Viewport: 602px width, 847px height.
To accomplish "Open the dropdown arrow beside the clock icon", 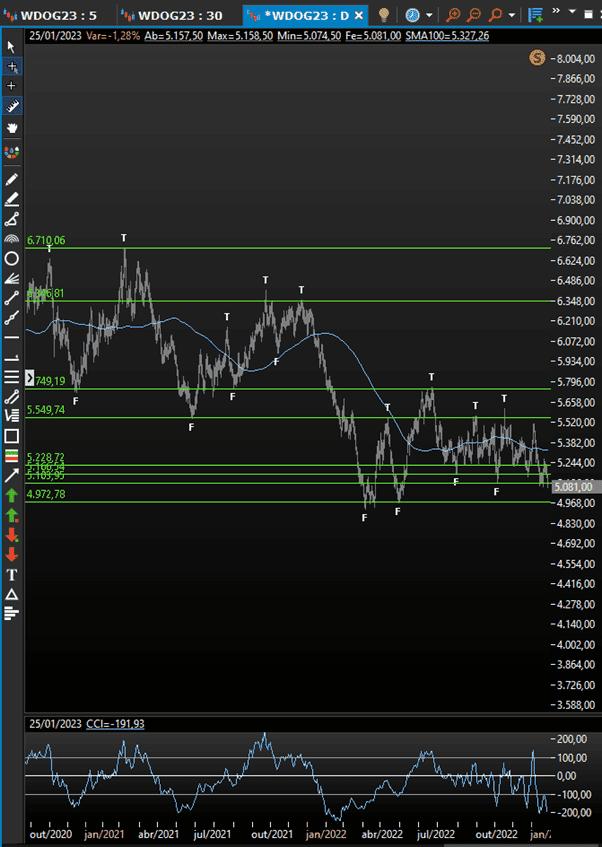I will (429, 16).
